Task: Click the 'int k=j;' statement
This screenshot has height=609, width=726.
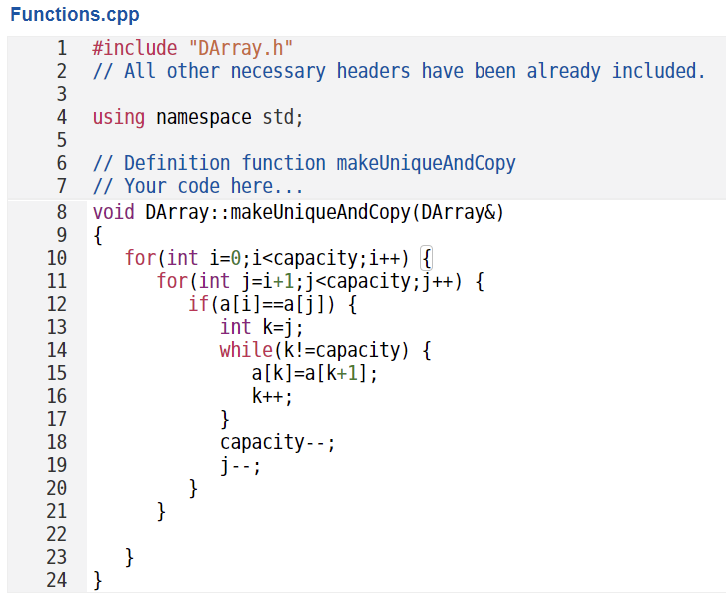Action: point(262,327)
